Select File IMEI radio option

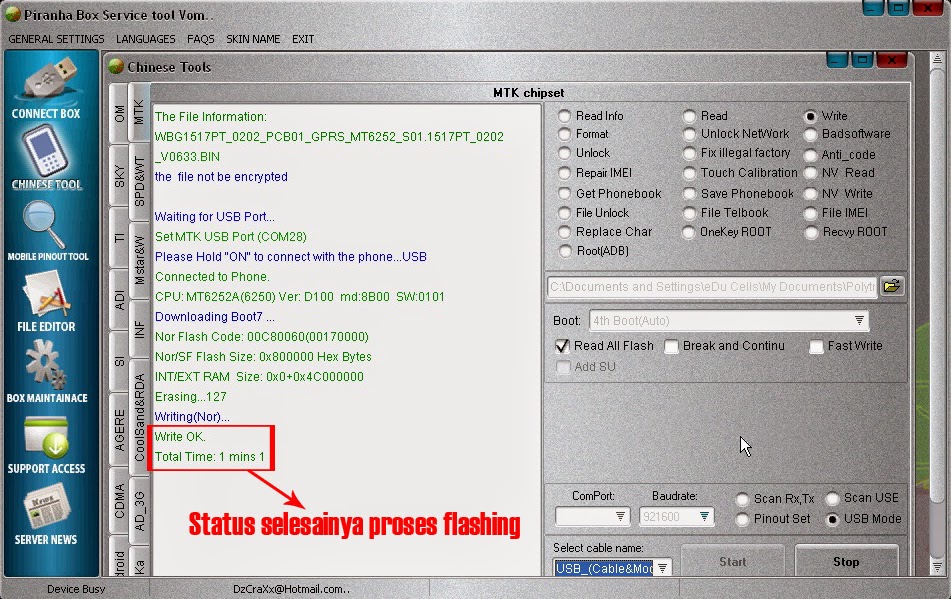point(811,213)
